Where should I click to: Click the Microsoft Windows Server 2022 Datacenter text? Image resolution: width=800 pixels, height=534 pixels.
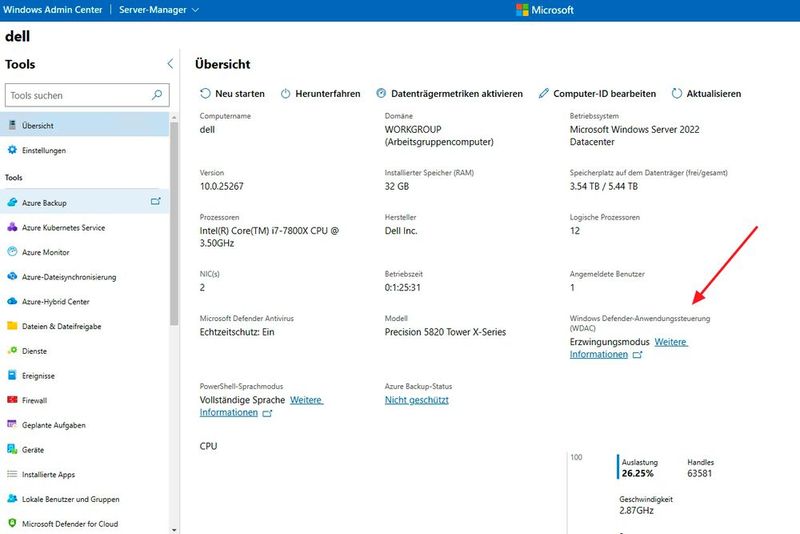click(634, 136)
